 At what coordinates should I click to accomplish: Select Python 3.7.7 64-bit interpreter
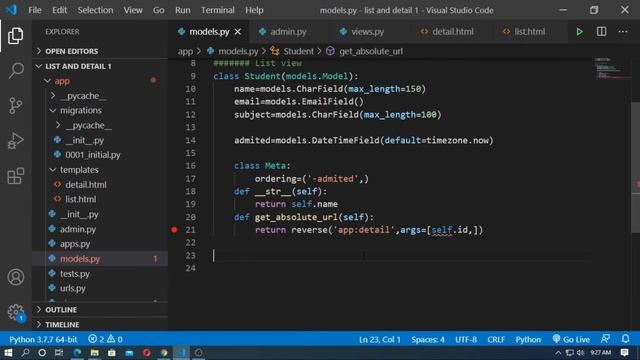coord(43,339)
